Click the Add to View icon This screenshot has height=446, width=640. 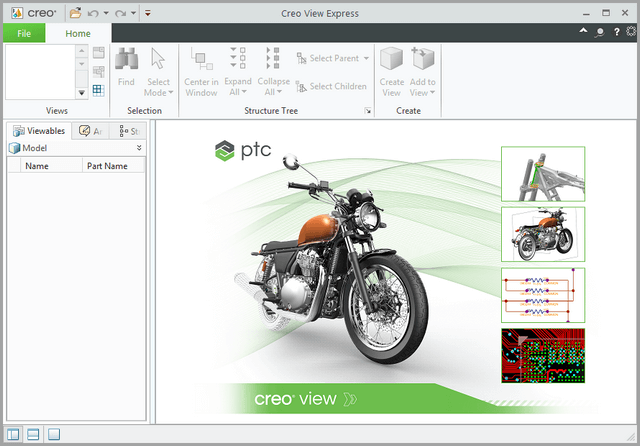pyautogui.click(x=423, y=62)
